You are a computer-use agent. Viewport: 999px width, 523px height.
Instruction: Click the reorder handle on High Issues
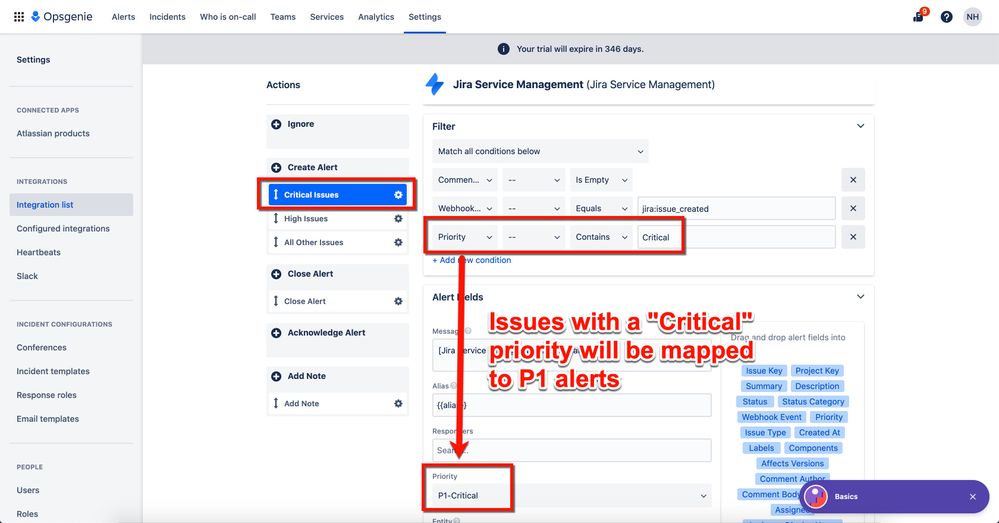276,219
